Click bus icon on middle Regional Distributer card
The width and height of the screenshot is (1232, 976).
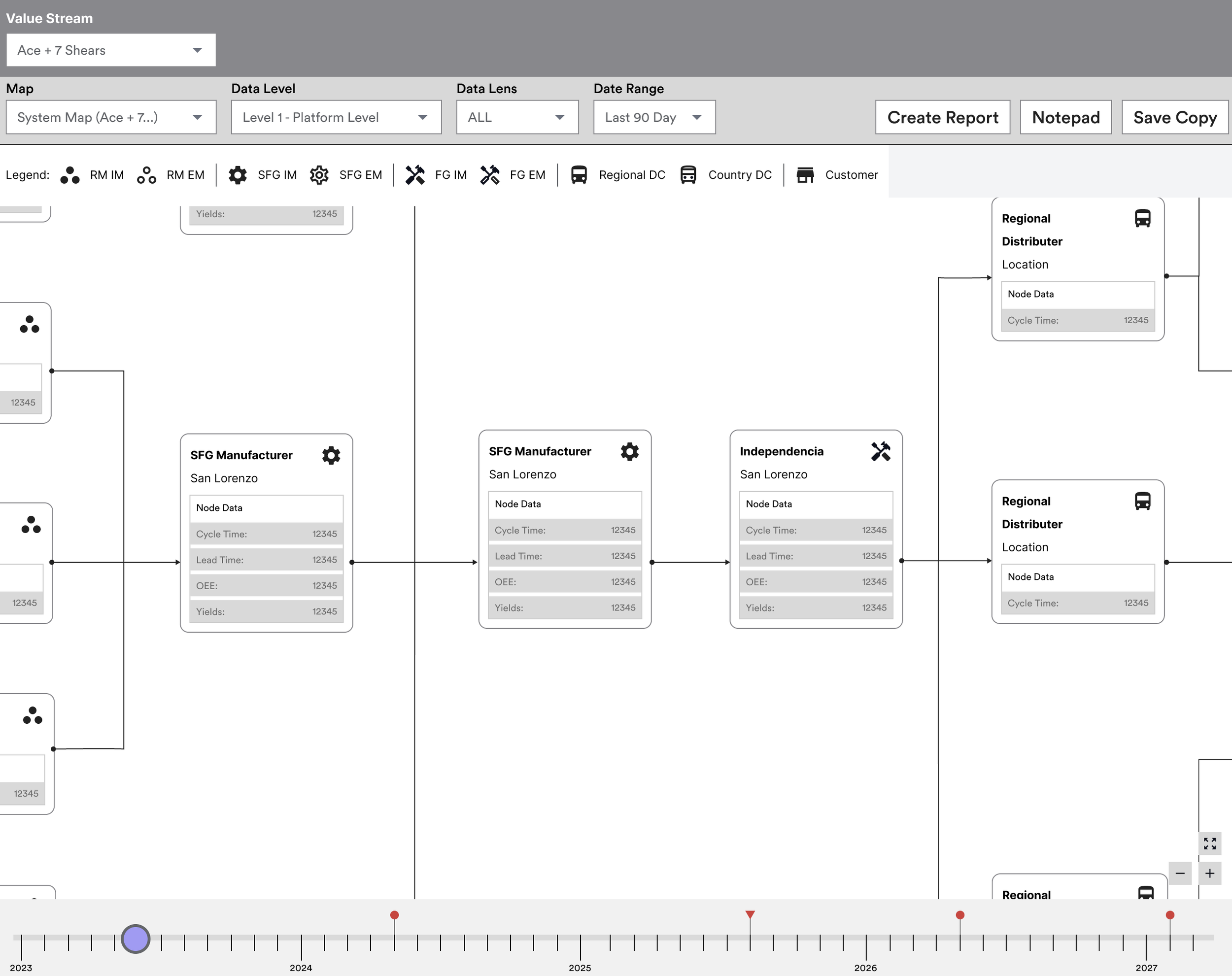(x=1142, y=501)
